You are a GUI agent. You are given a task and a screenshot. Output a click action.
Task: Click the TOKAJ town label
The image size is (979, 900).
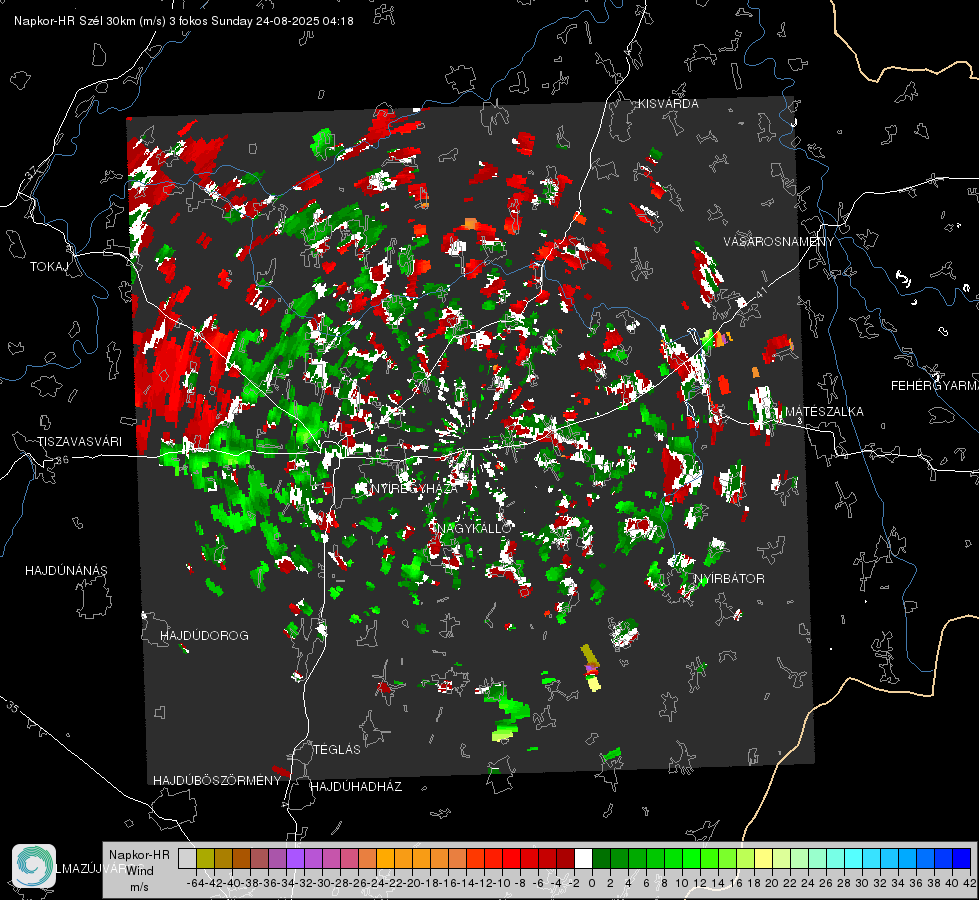coord(49,267)
